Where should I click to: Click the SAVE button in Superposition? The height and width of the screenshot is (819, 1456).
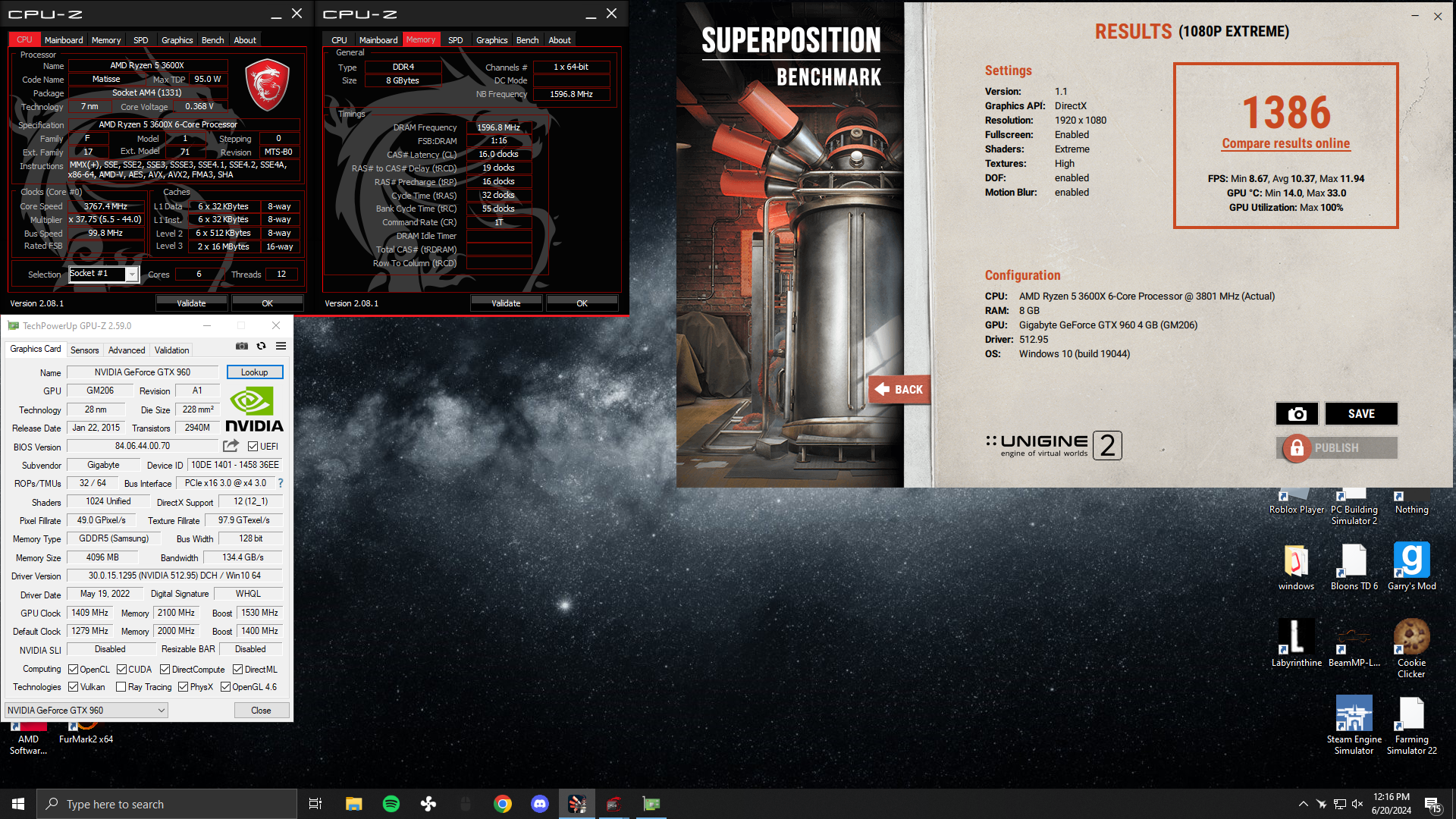coord(1361,414)
